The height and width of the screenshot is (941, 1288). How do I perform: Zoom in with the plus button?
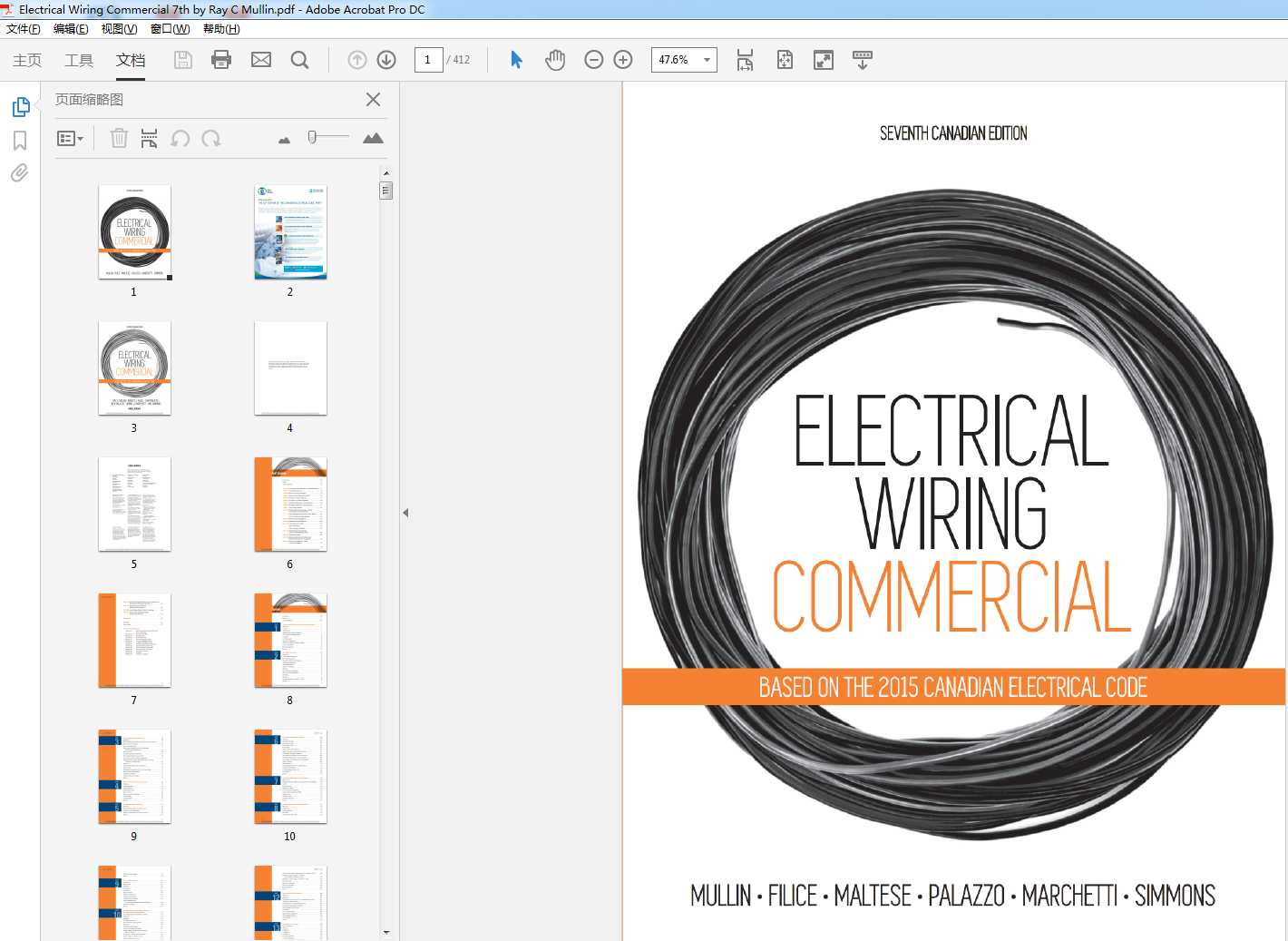(x=623, y=60)
